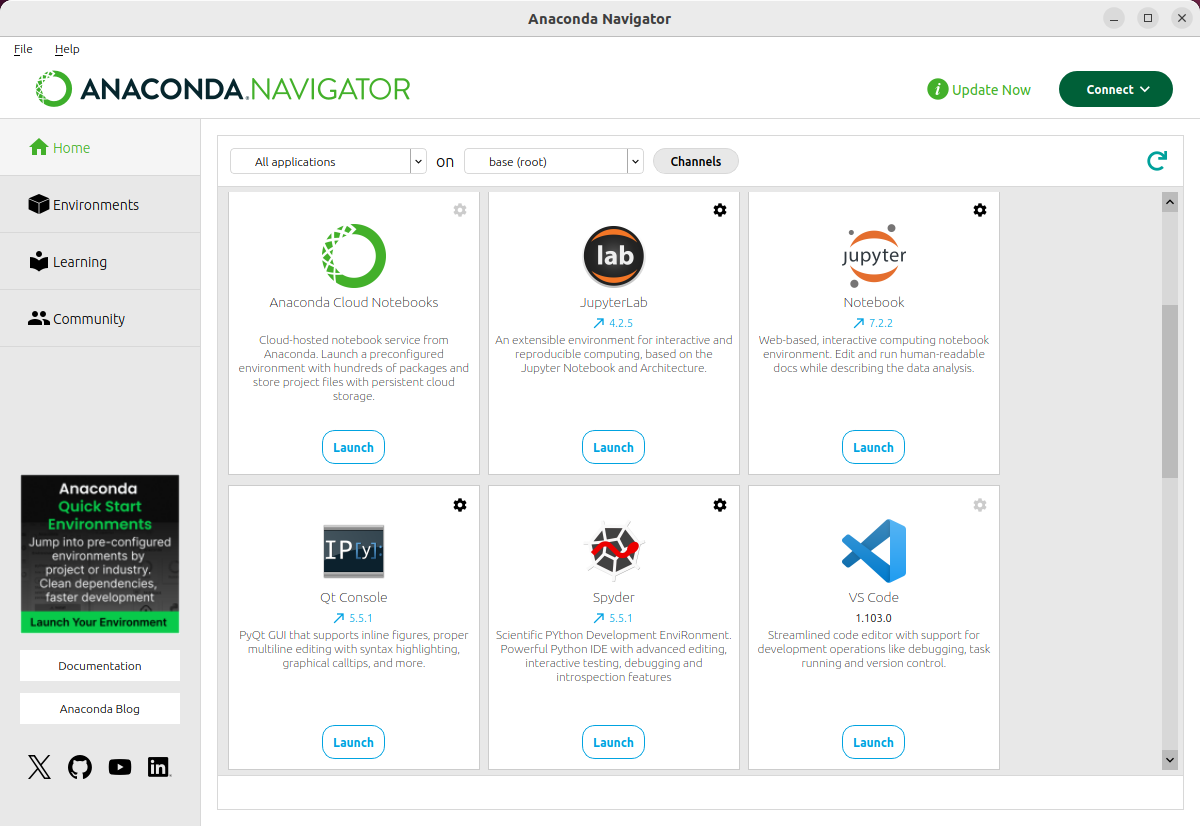The image size is (1200, 826).
Task: Open the Help menu
Action: click(x=67, y=49)
